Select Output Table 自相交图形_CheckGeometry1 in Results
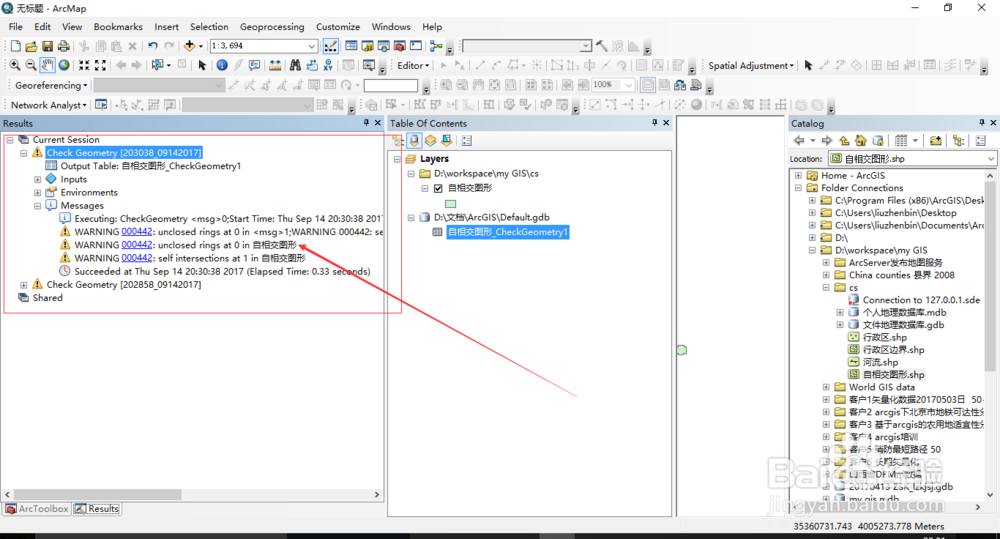Viewport: 1000px width, 539px height. (151, 166)
